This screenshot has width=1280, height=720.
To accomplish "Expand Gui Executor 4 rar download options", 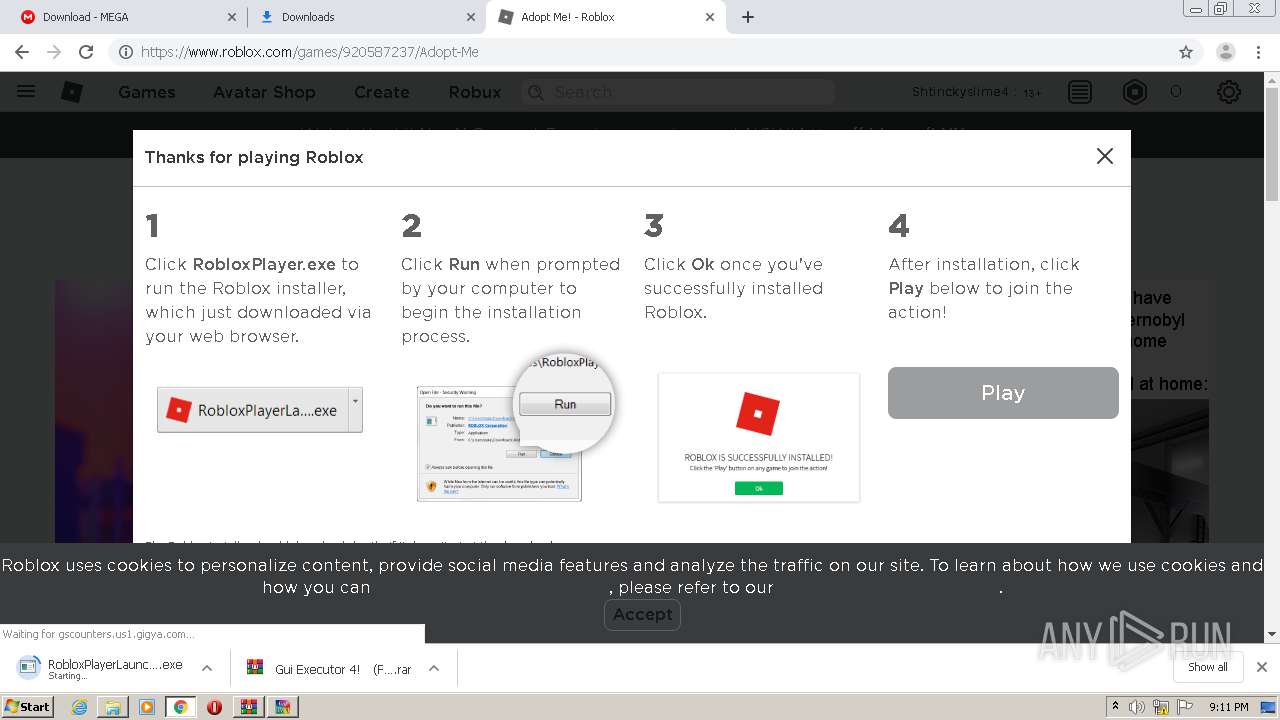I will point(434,668).
